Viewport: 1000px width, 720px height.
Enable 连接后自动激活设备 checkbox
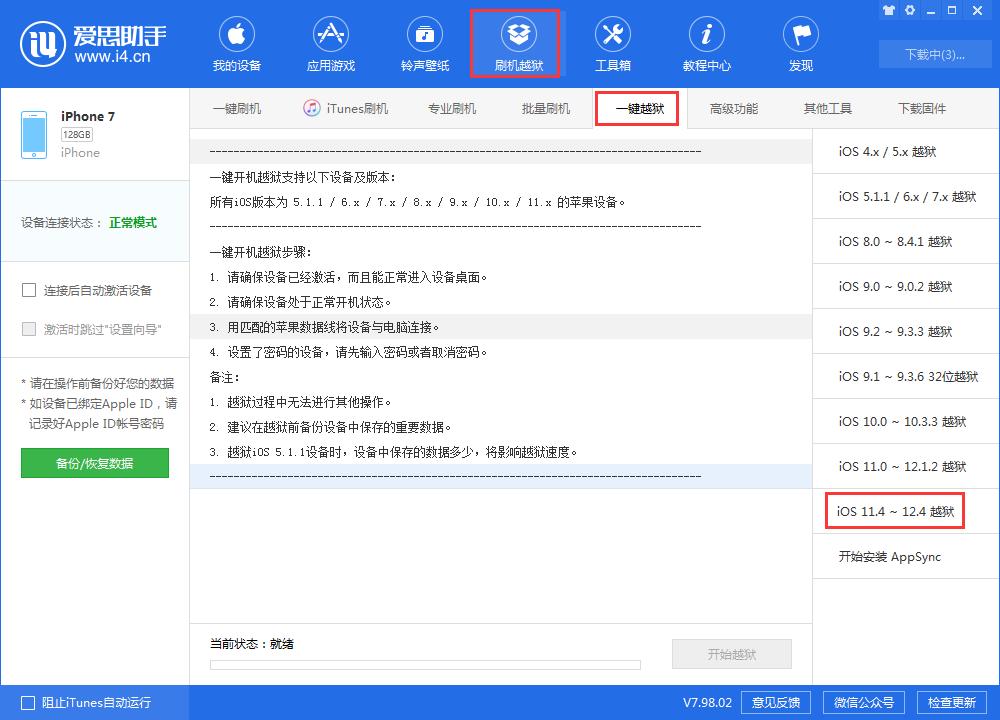tap(29, 288)
